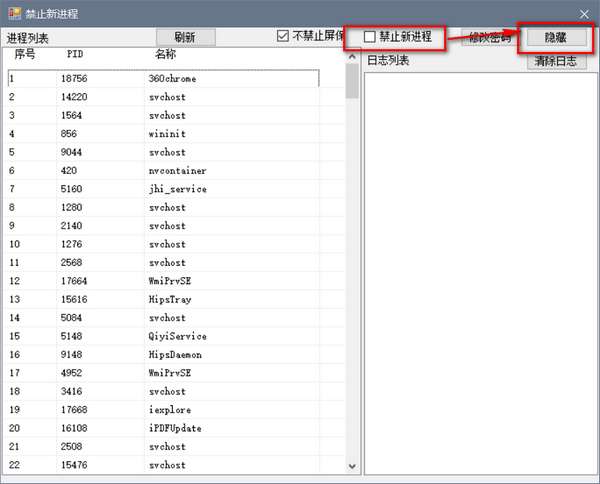
Task: Click PID value 17668
Action: tap(74, 409)
